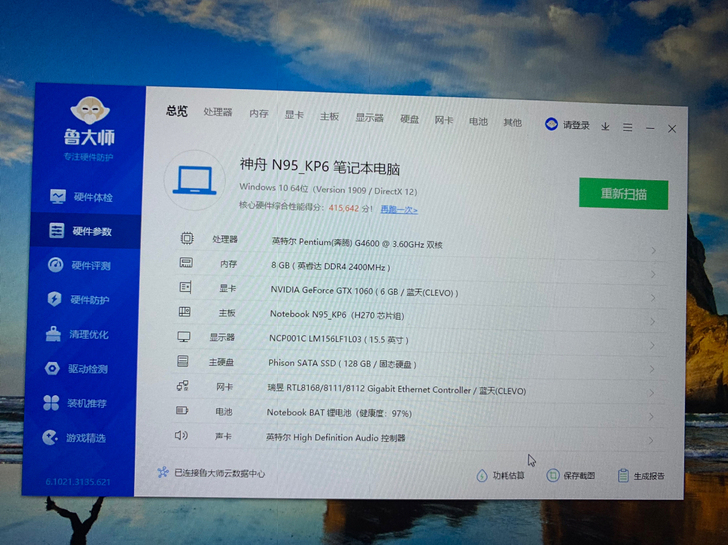Image resolution: width=728 pixels, height=545 pixels.
Task: Go to 硬件防护 protection section
Action: pos(78,299)
